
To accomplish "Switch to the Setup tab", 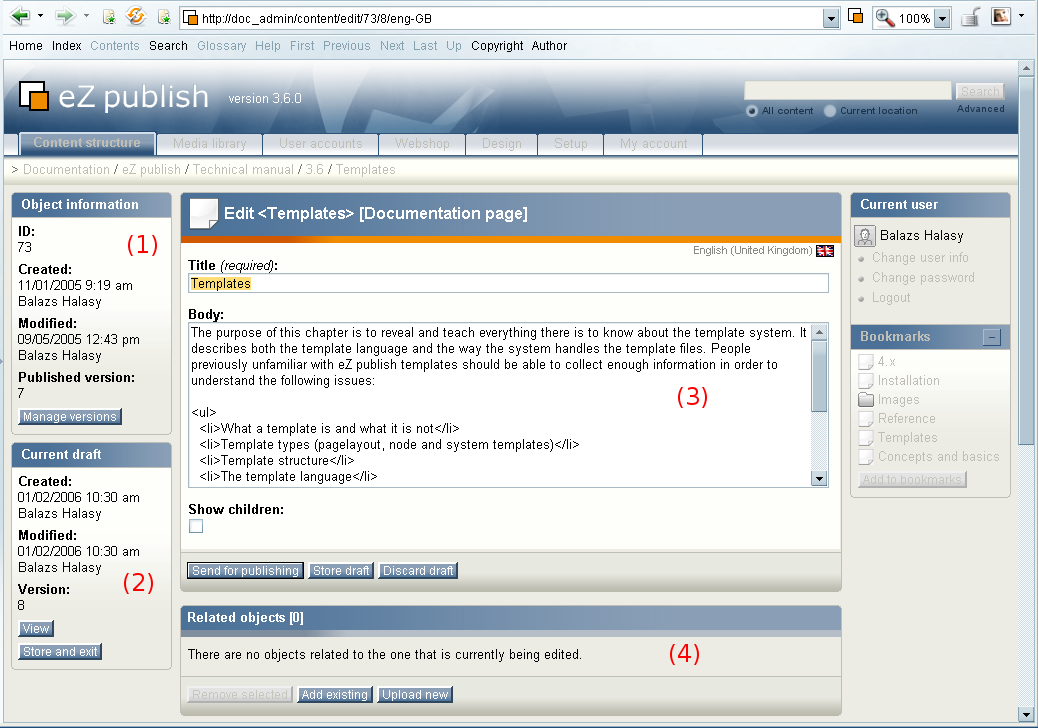I will pos(571,144).
